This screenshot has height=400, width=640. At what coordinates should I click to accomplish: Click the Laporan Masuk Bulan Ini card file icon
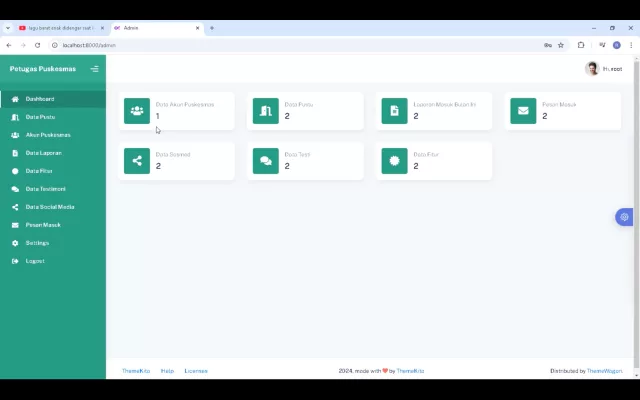click(x=394, y=111)
